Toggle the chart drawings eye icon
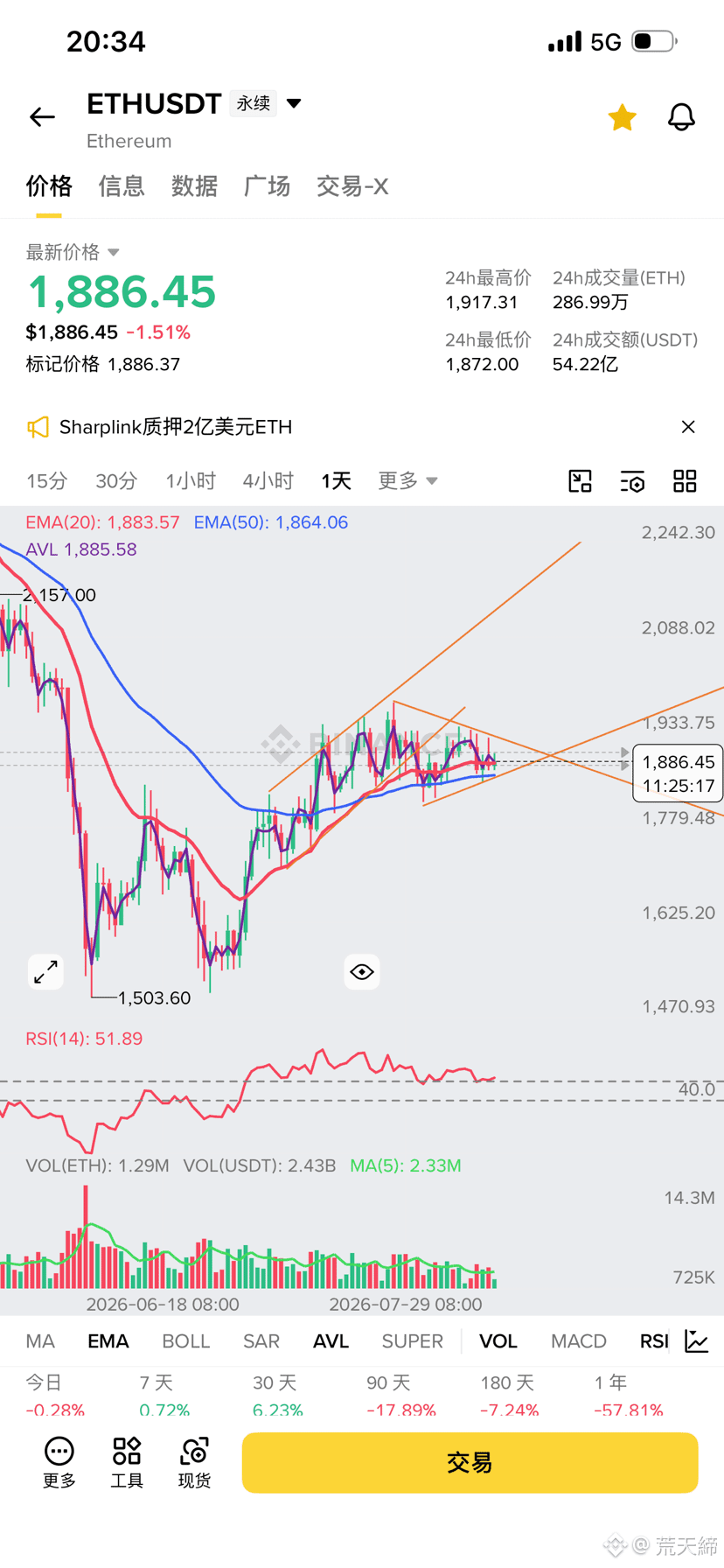 pos(362,971)
